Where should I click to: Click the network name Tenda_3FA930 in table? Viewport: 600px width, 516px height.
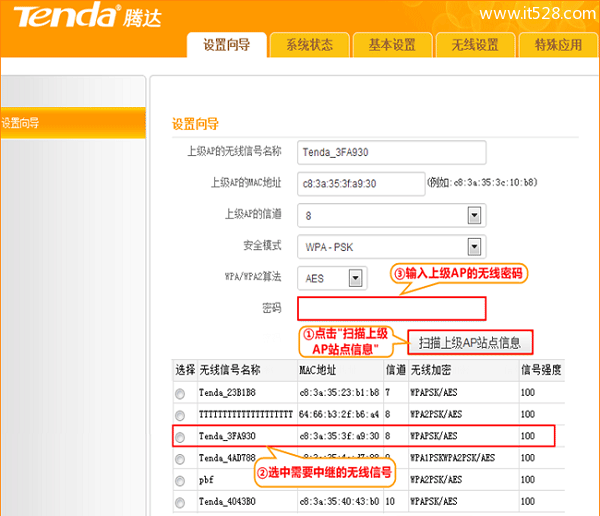click(227, 436)
